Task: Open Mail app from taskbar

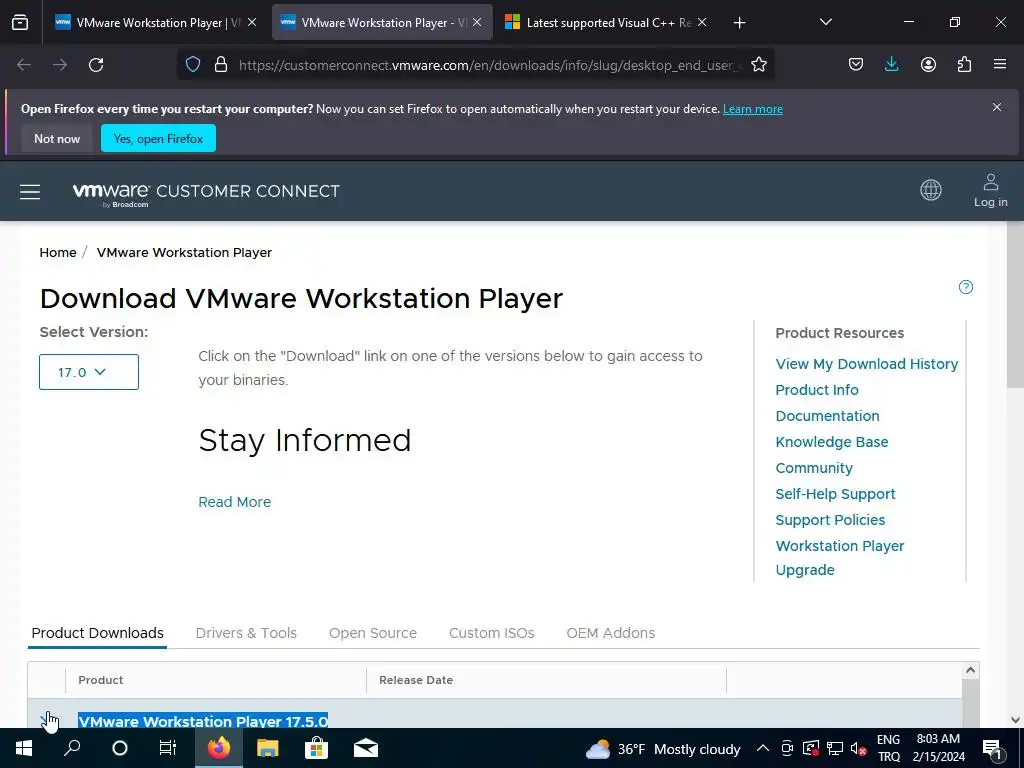Action: tap(366, 748)
